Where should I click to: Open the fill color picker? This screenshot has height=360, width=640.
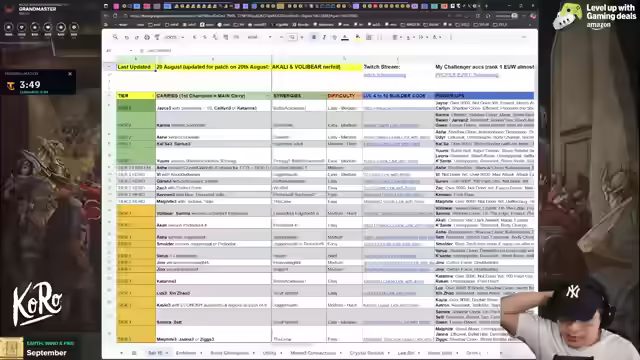tap(358, 37)
